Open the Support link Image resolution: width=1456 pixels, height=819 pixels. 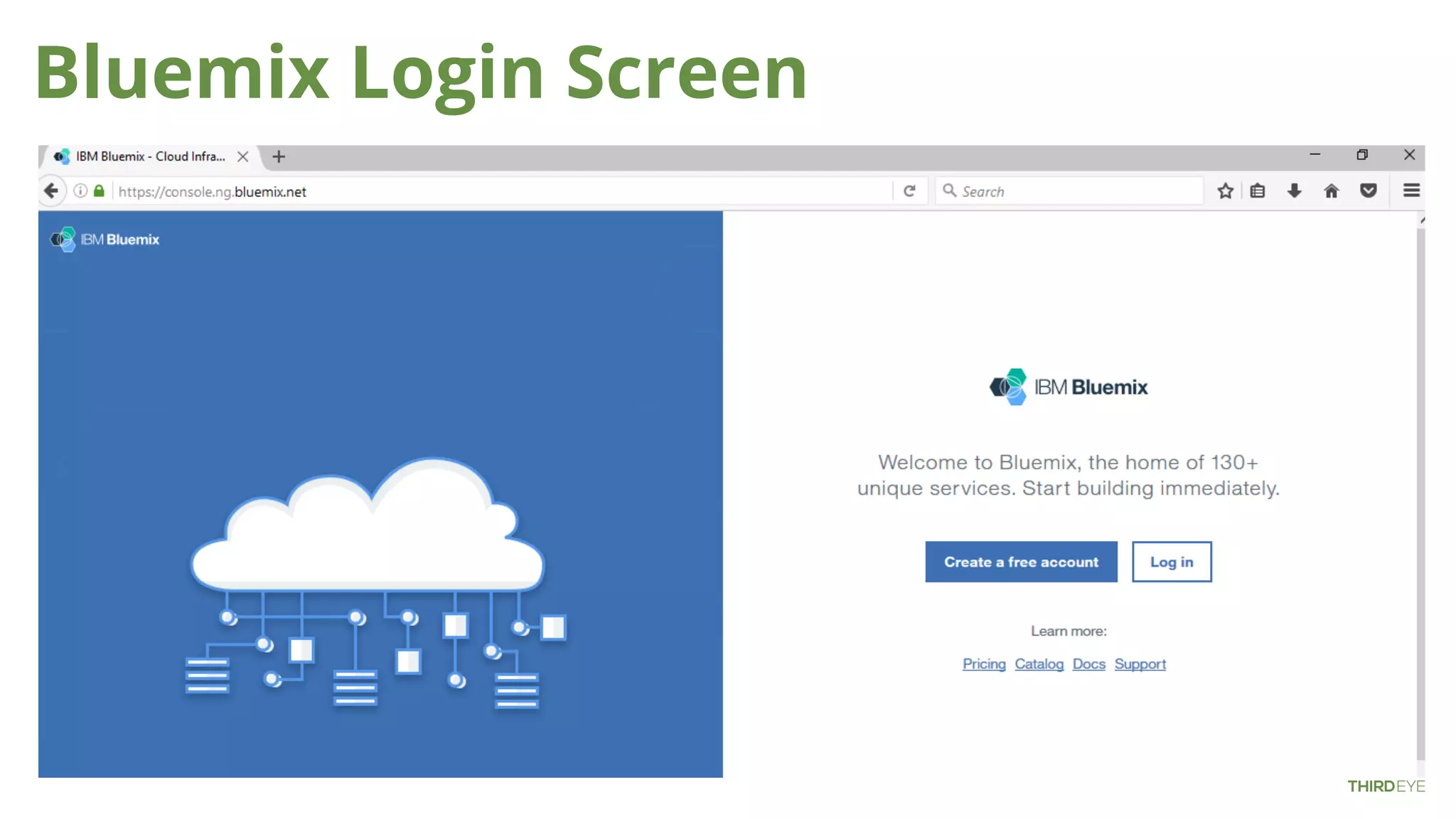point(1140,664)
